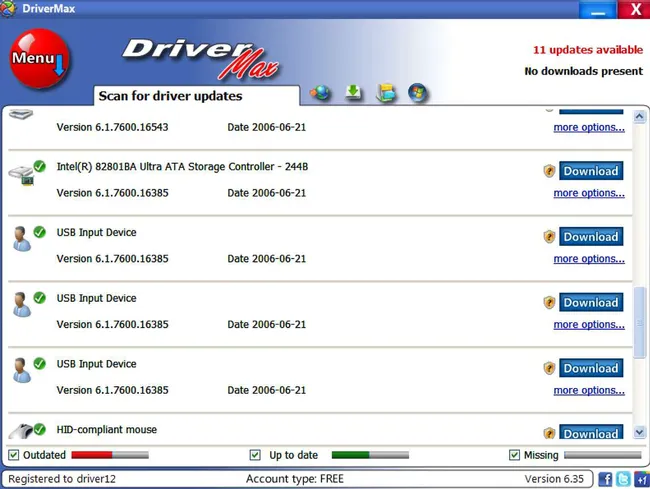Open more options for Intel storage controller

coord(589,193)
